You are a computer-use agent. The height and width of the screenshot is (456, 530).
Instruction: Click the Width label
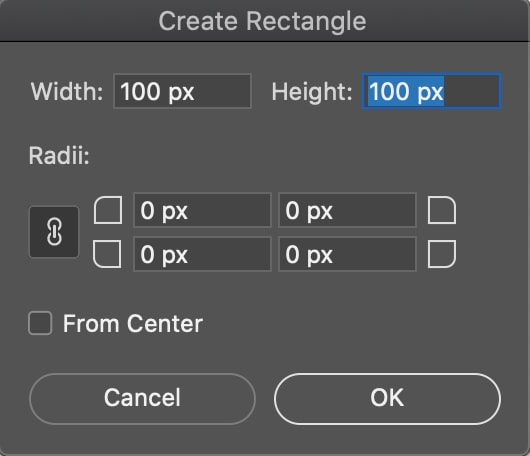(67, 92)
